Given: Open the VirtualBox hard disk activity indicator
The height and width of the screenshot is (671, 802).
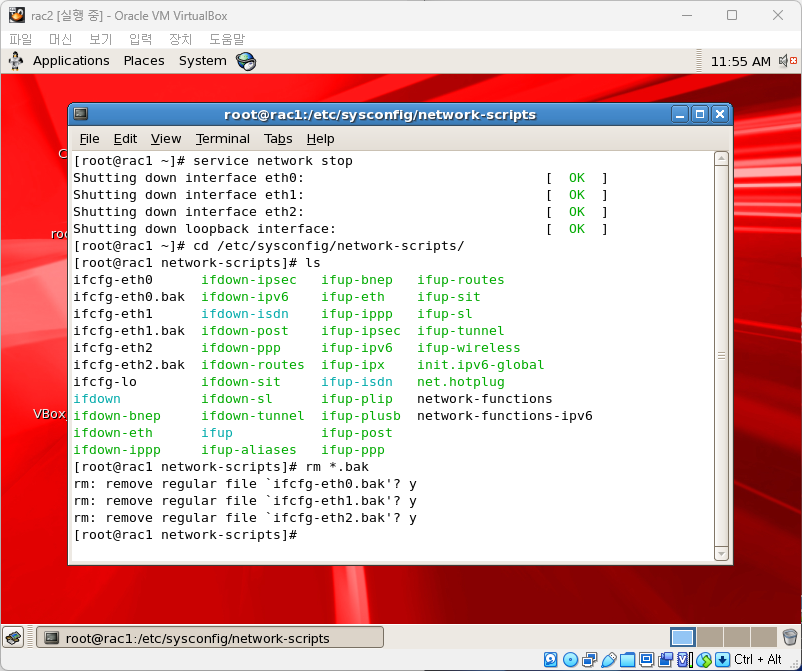Looking at the screenshot, I should [550, 660].
